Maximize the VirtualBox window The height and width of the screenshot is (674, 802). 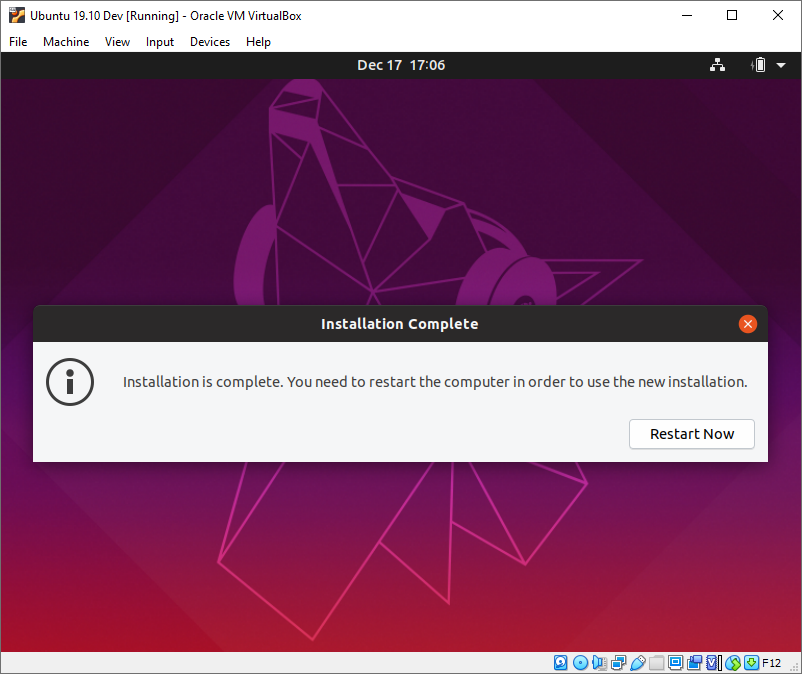pos(732,15)
